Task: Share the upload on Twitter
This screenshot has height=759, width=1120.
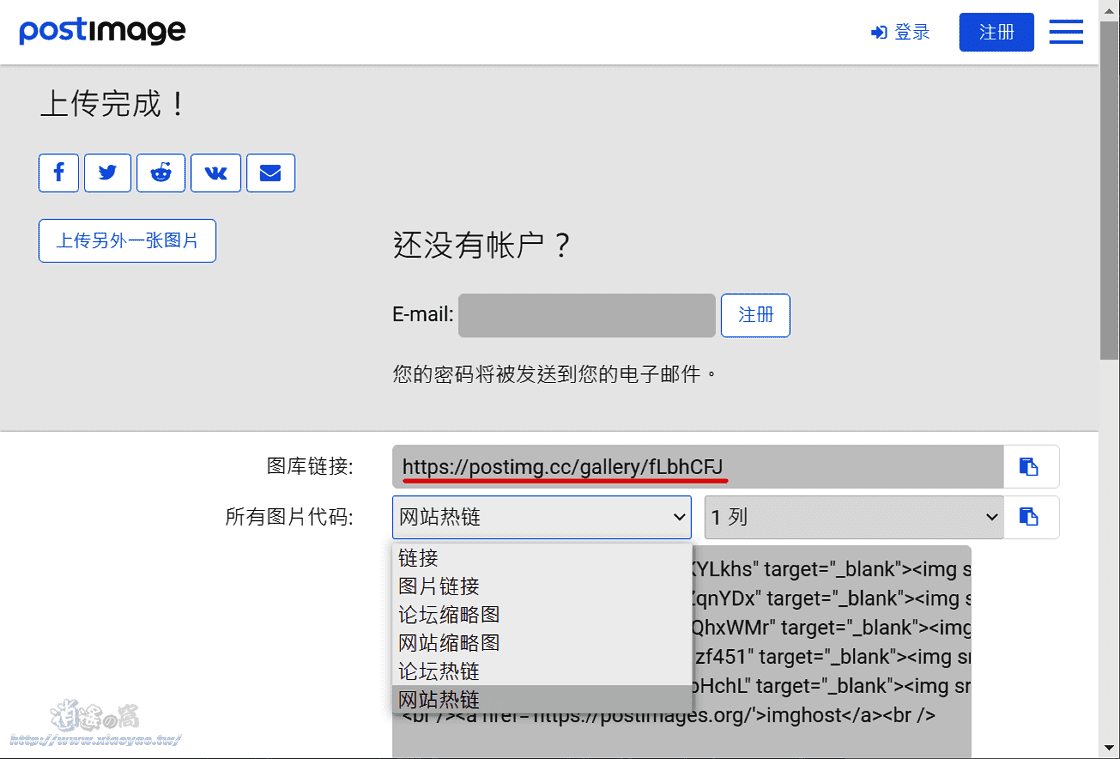Action: (x=107, y=173)
